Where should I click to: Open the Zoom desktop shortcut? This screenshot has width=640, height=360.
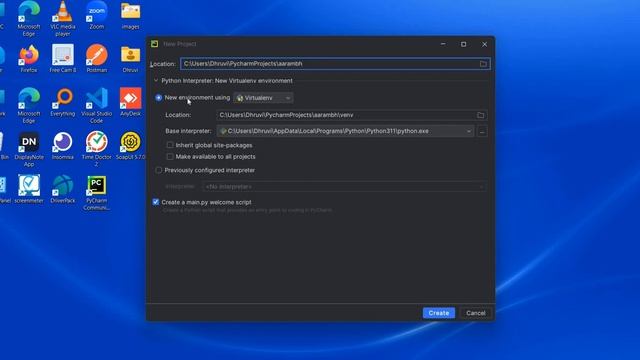pos(97,16)
